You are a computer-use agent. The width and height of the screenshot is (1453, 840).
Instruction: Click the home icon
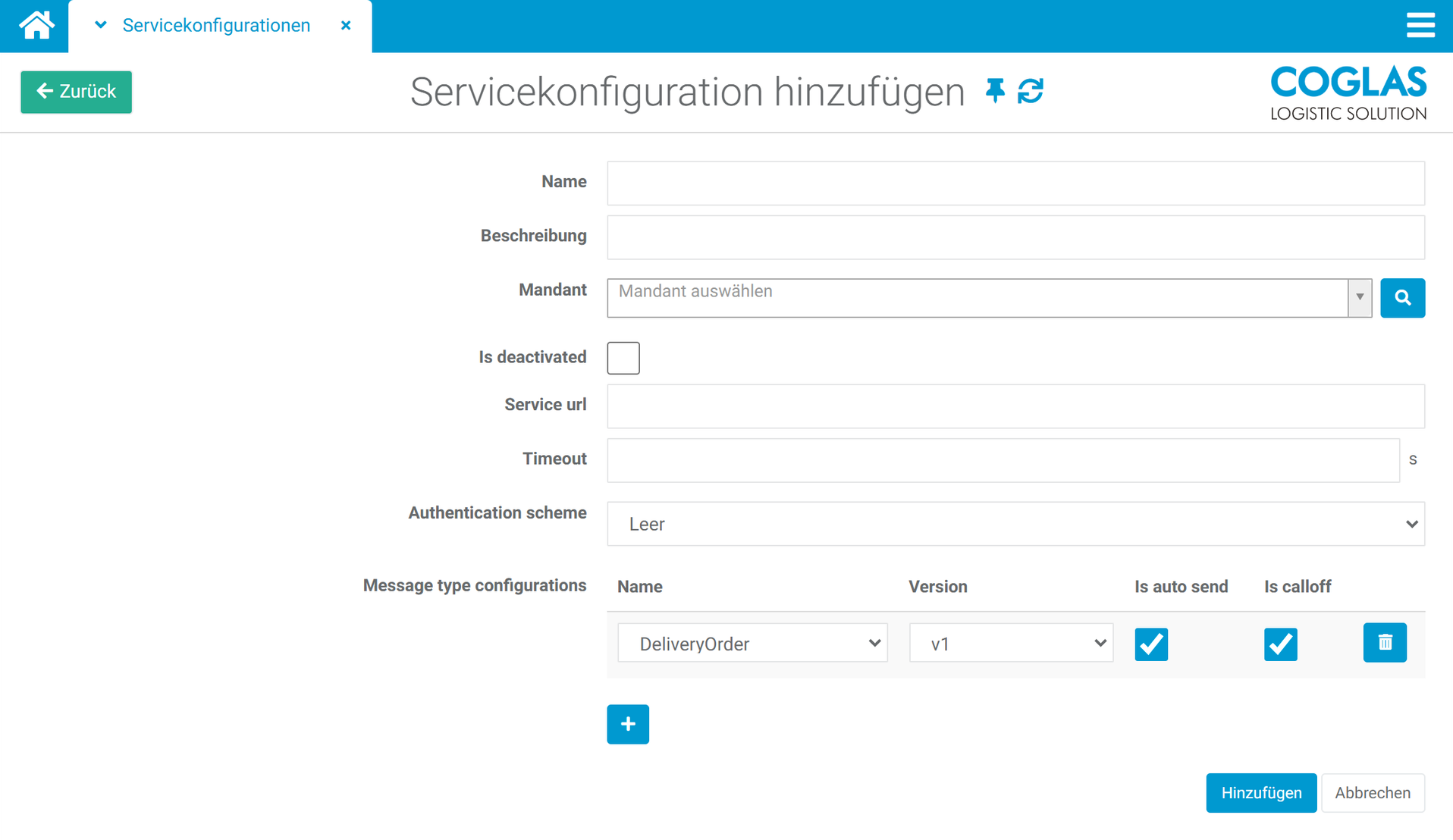36,26
